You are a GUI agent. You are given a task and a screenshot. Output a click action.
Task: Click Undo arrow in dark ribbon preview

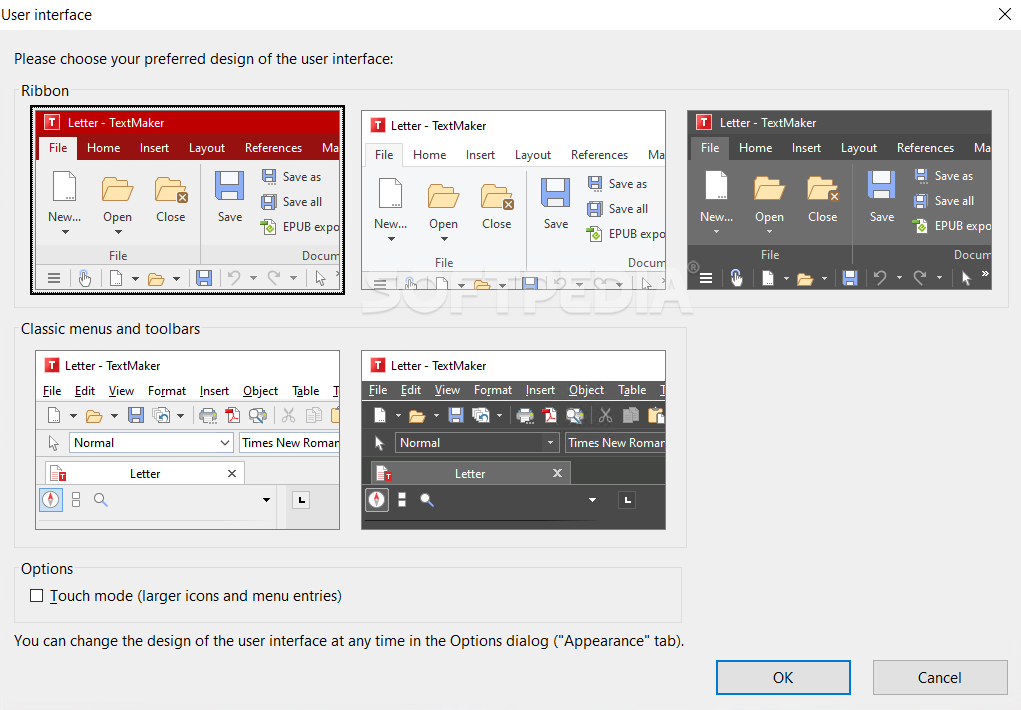point(880,278)
